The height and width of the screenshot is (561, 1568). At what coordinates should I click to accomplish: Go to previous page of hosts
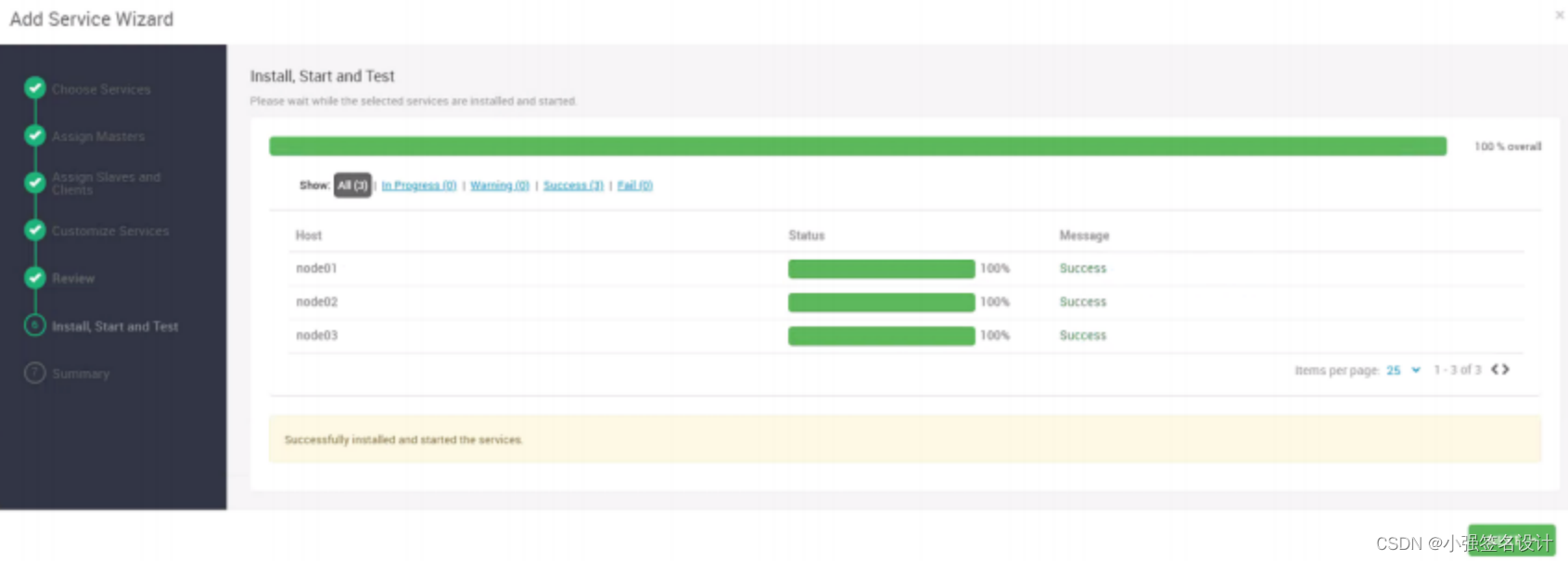(x=1495, y=369)
